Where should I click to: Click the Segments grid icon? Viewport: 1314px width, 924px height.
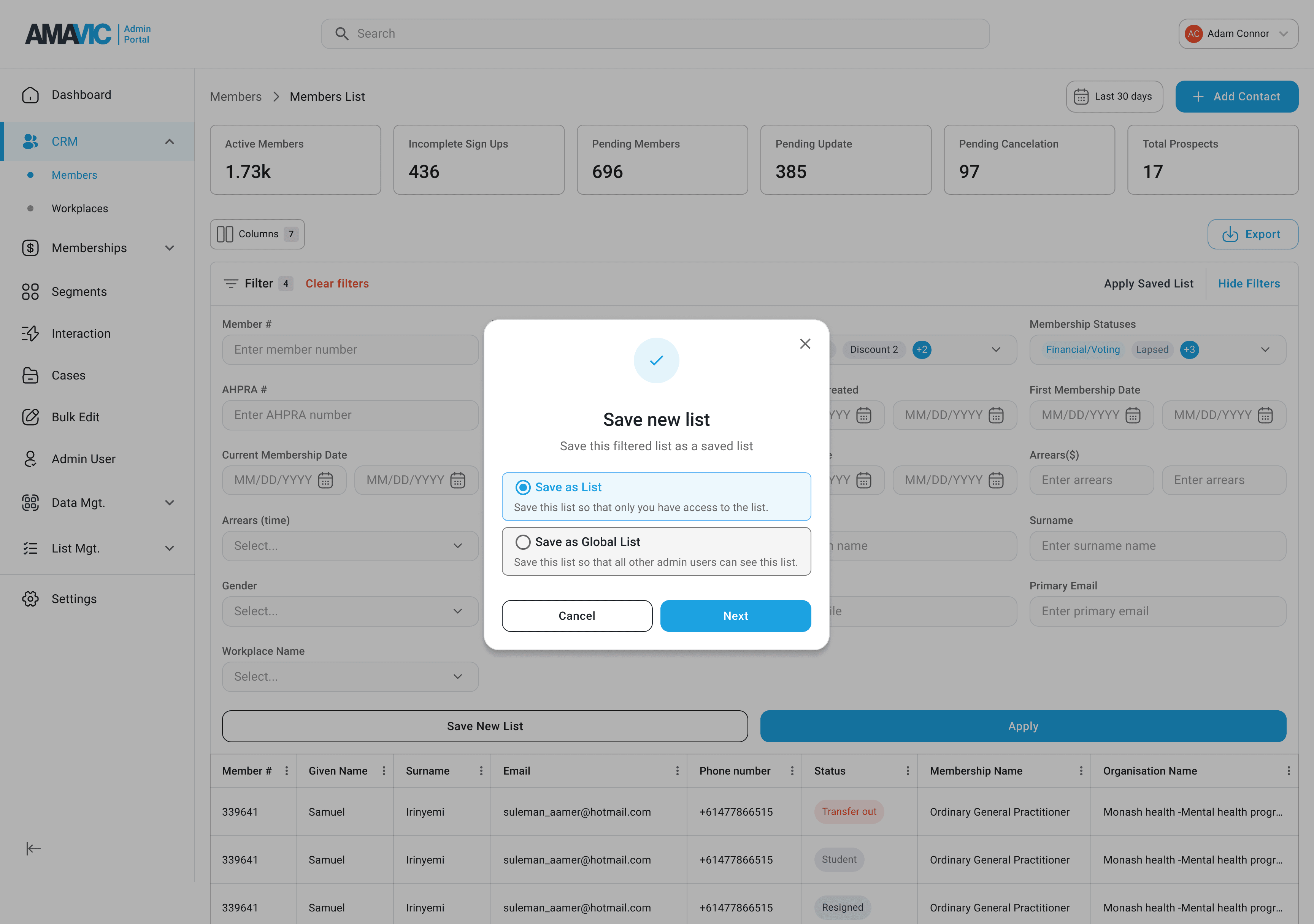(30, 292)
